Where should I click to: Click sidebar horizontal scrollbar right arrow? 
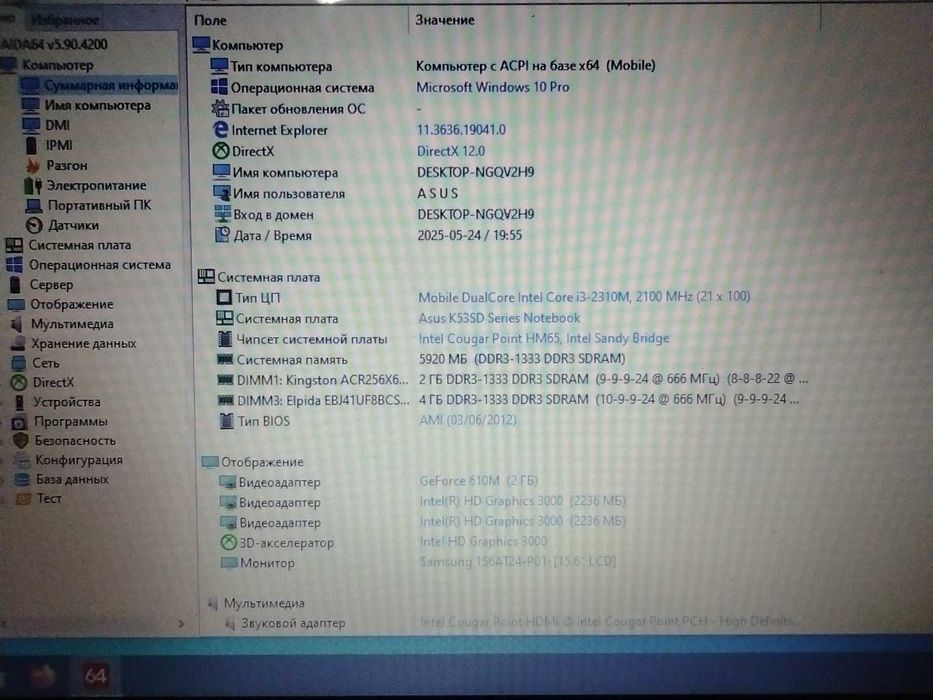tap(181, 624)
